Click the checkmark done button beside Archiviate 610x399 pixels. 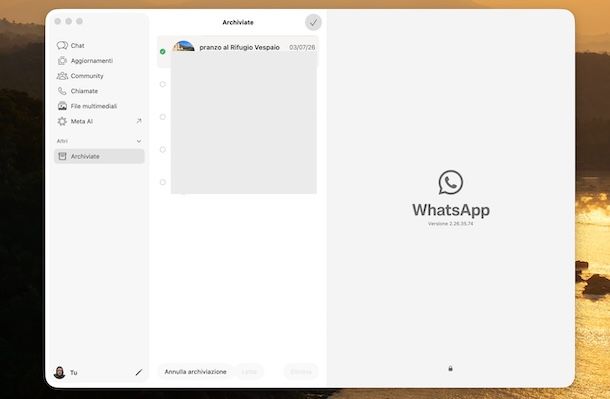(x=313, y=23)
